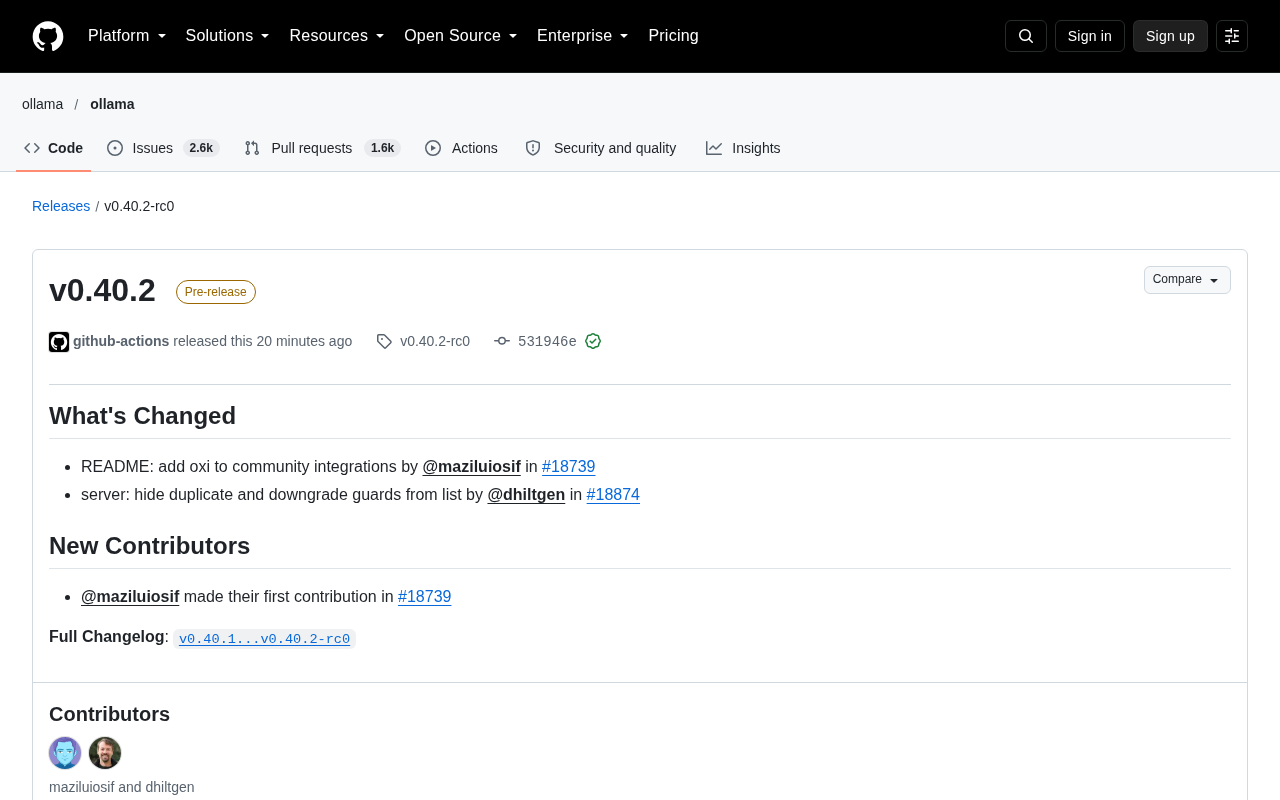Open the dhiltgen contributor avatar
1280x800 pixels.
click(105, 753)
